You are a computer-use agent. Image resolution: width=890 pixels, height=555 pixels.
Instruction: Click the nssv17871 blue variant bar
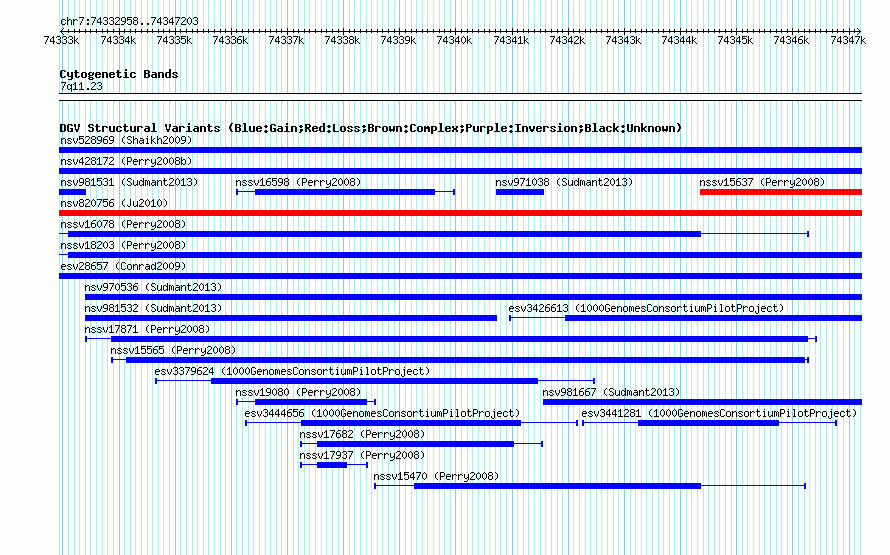[451, 339]
